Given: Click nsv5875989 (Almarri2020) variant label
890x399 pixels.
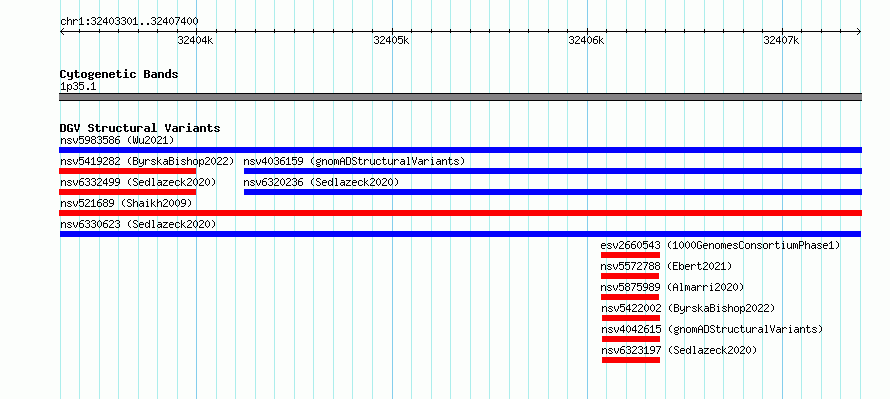Looking at the screenshot, I should pos(672,287).
